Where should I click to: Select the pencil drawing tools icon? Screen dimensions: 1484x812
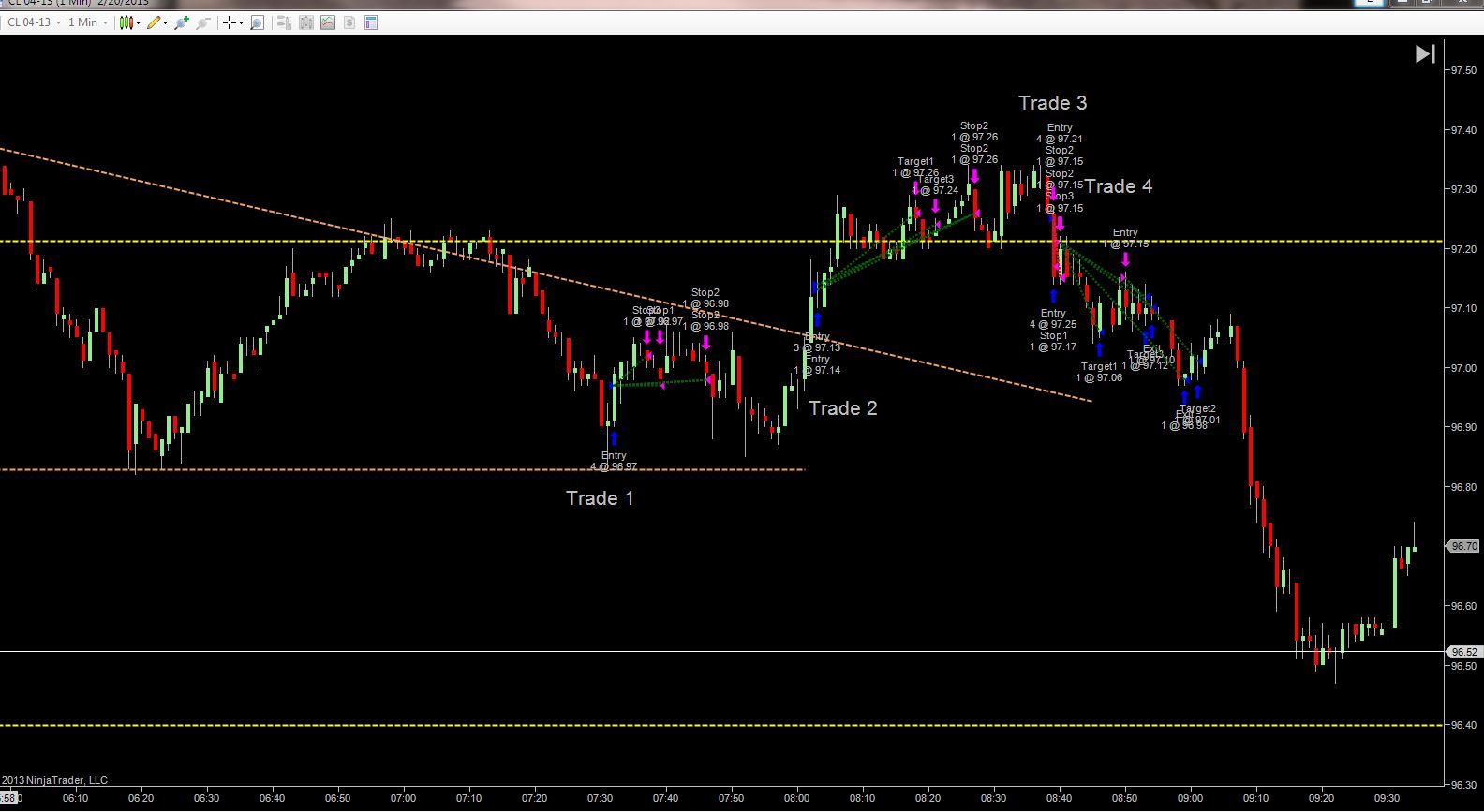pos(153,22)
